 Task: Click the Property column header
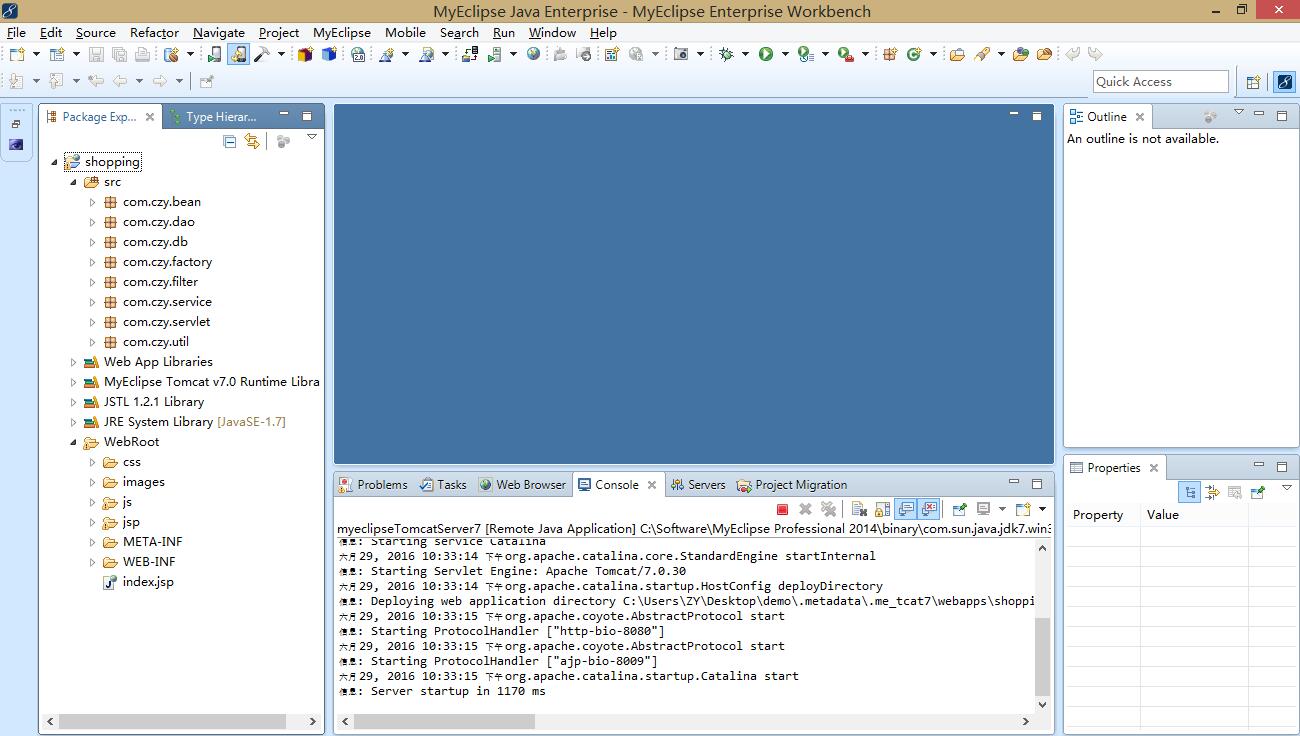pyautogui.click(x=1102, y=515)
